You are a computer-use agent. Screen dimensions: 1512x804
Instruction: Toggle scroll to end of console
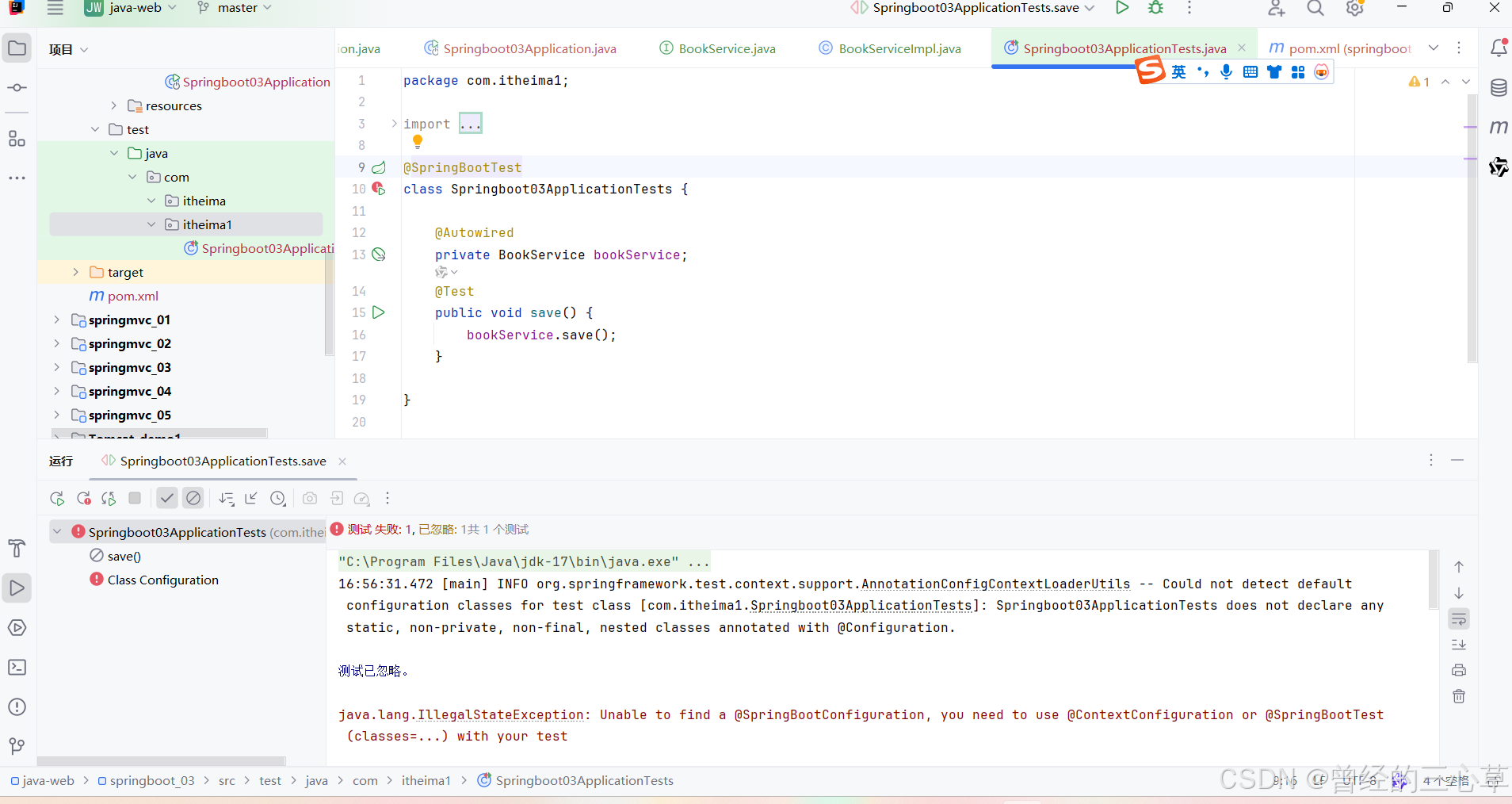click(x=1459, y=645)
